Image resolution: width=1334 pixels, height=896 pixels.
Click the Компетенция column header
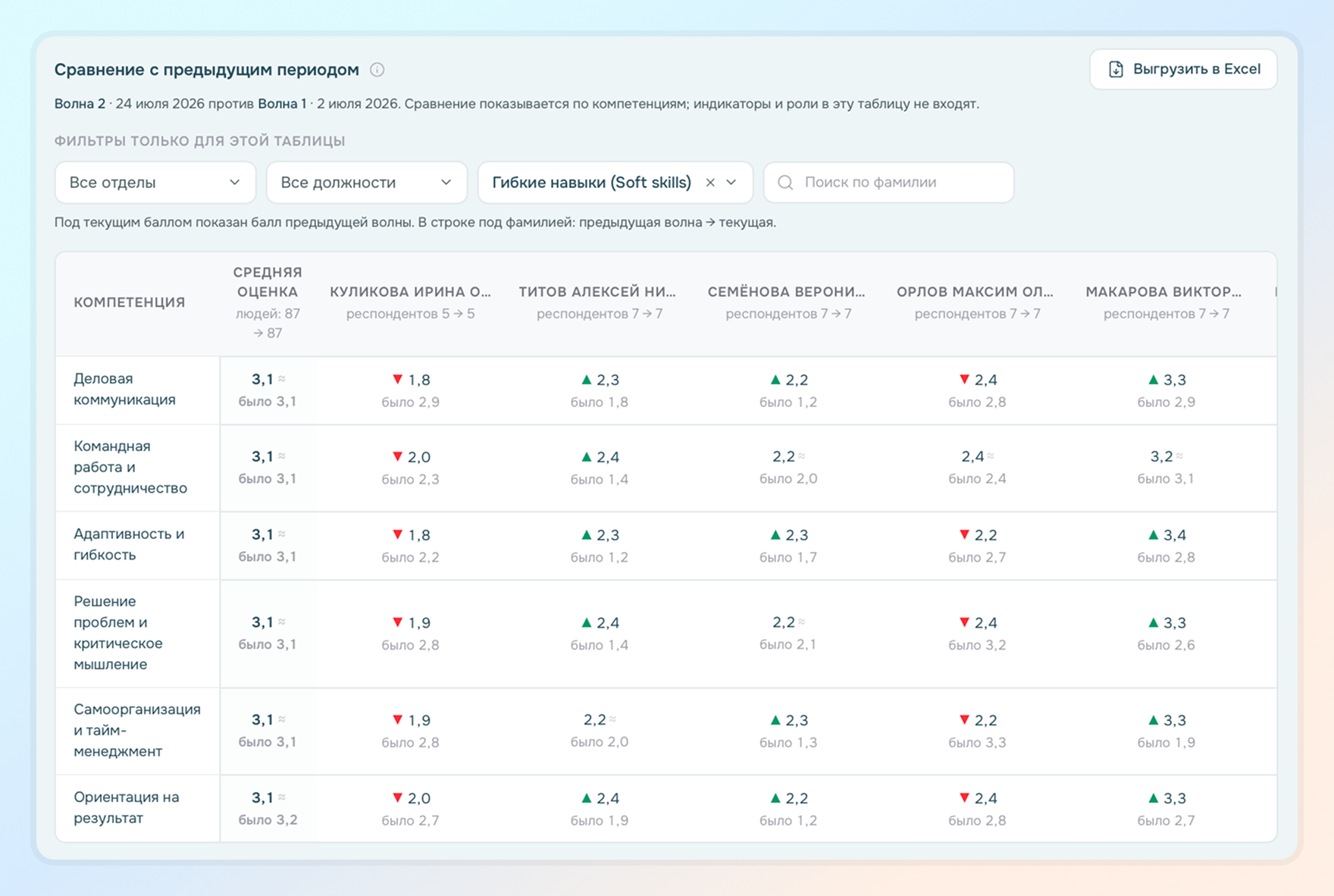click(x=130, y=302)
